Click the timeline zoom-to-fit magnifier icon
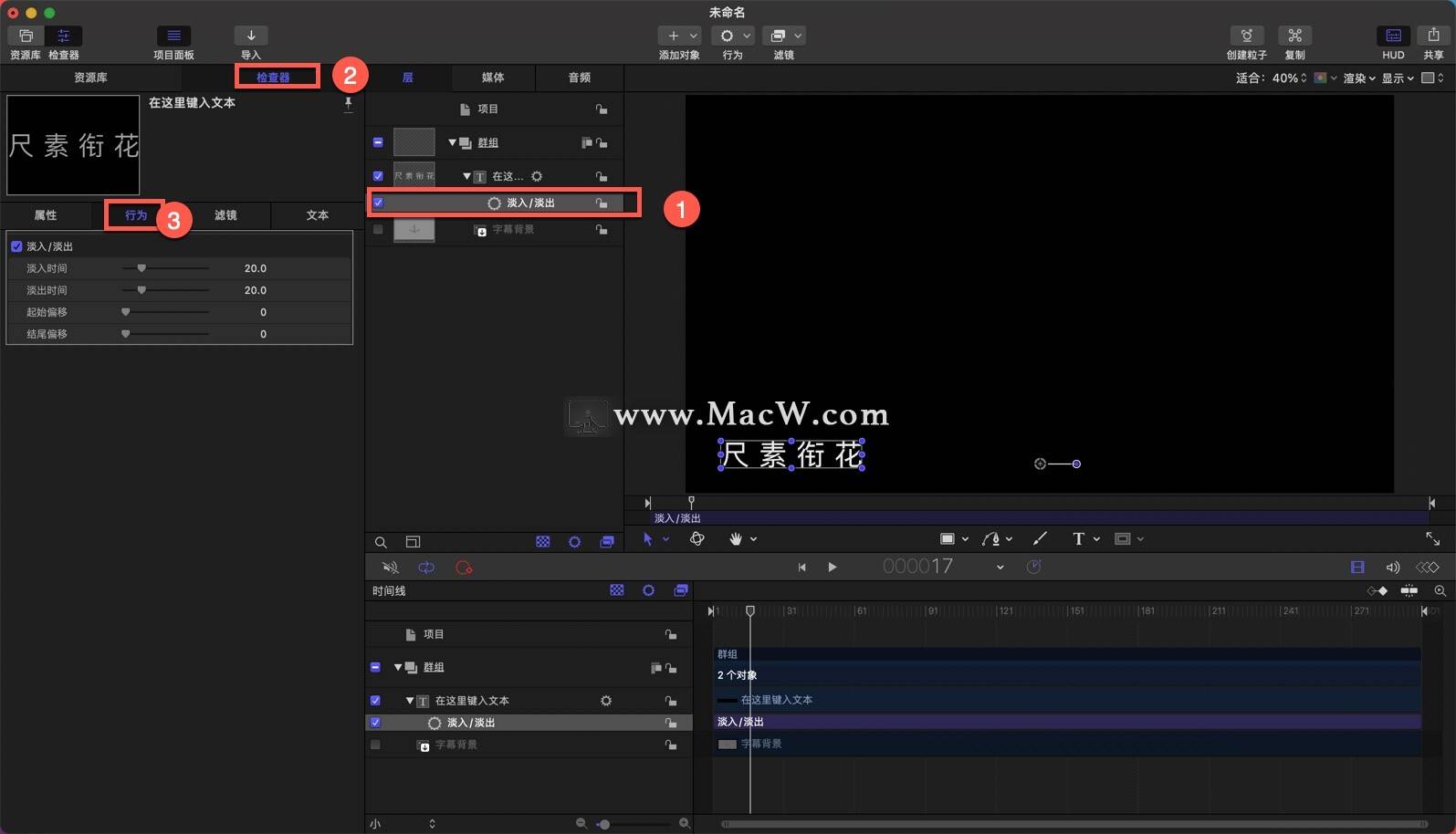Viewport: 1456px width, 834px height. click(1440, 591)
